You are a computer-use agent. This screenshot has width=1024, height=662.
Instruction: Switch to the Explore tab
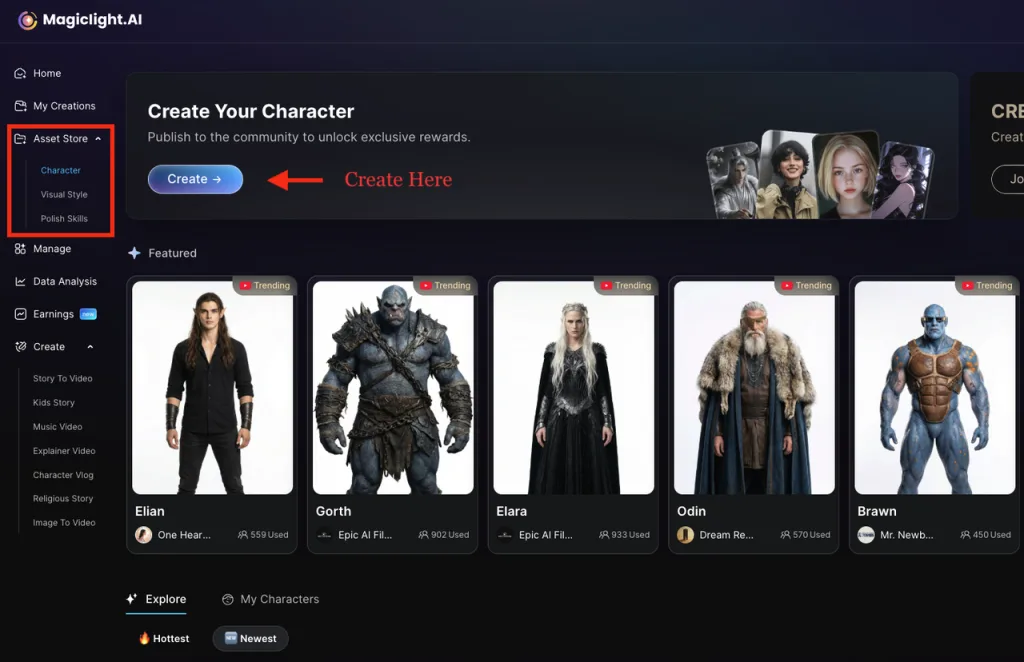click(156, 599)
